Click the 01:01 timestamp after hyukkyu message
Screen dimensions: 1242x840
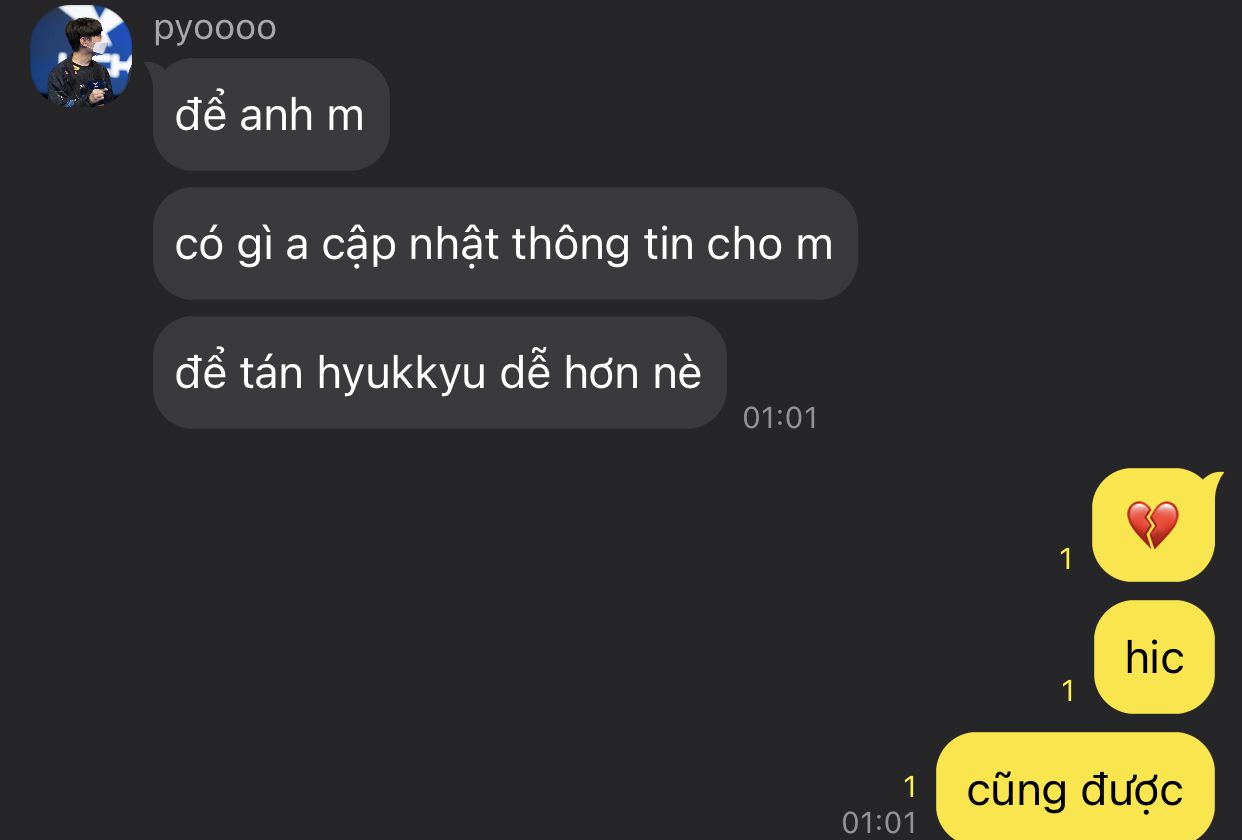click(x=780, y=418)
